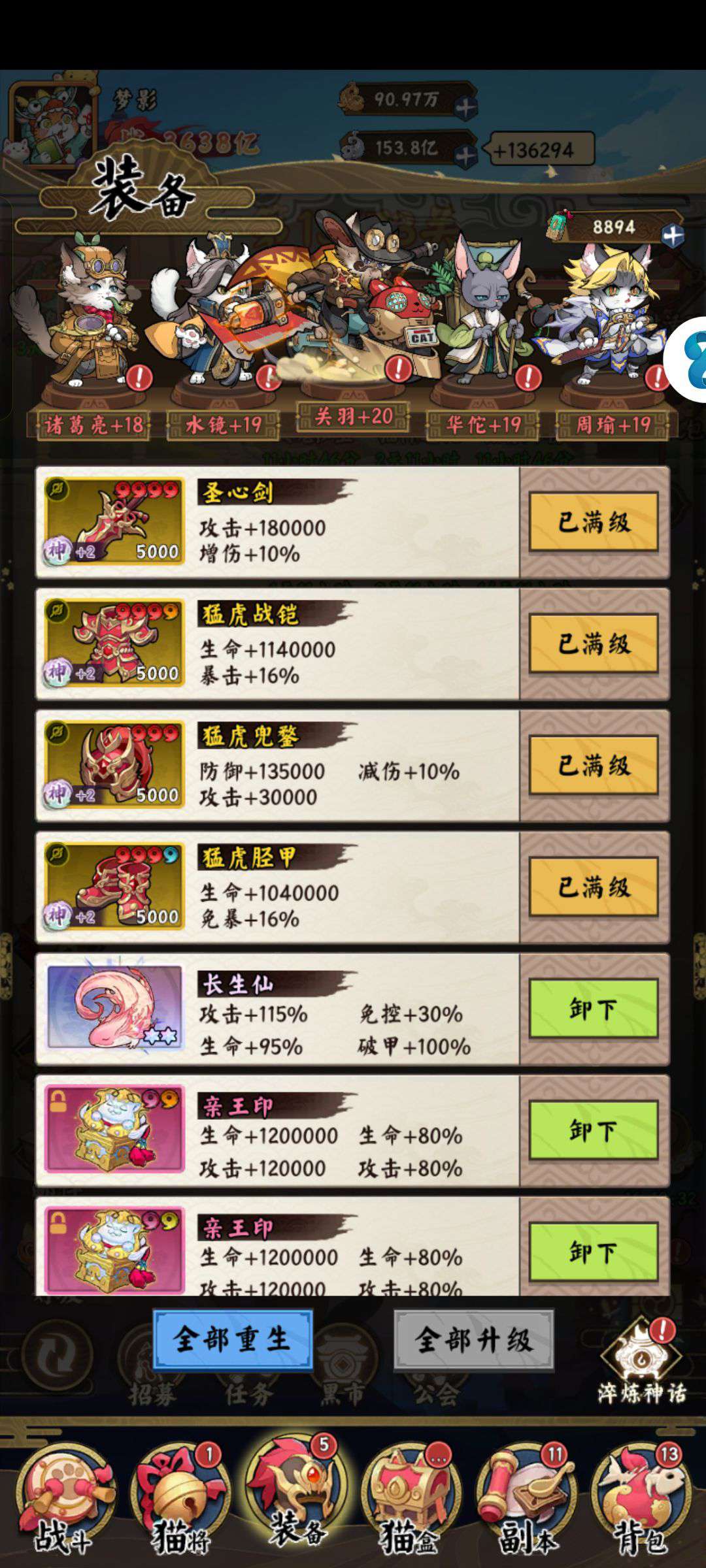Image resolution: width=706 pixels, height=1568 pixels.
Task: Add tickets using plus next to 8894
Action: (x=673, y=235)
